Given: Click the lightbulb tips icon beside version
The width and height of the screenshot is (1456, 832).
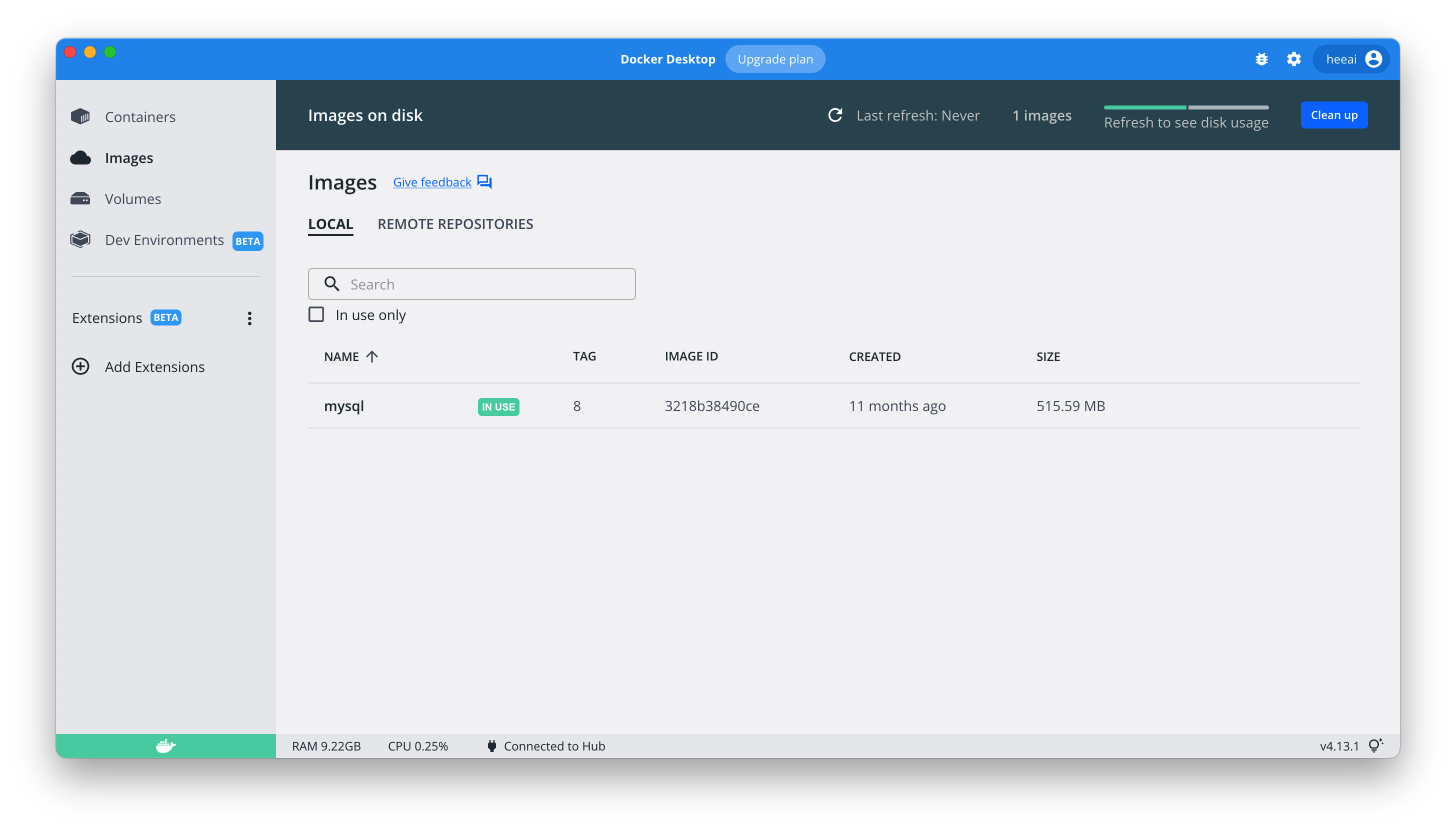Looking at the screenshot, I should coord(1375,745).
